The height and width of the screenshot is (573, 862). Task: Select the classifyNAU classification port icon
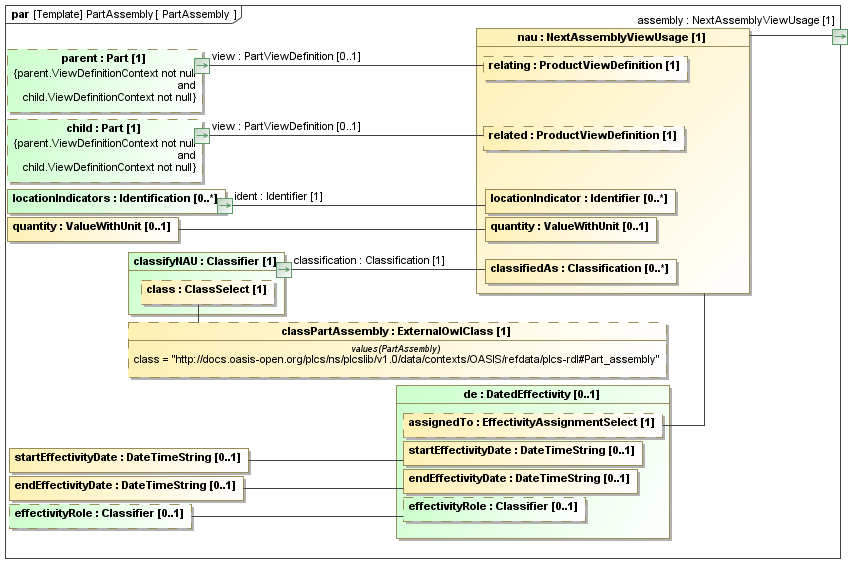[283, 269]
